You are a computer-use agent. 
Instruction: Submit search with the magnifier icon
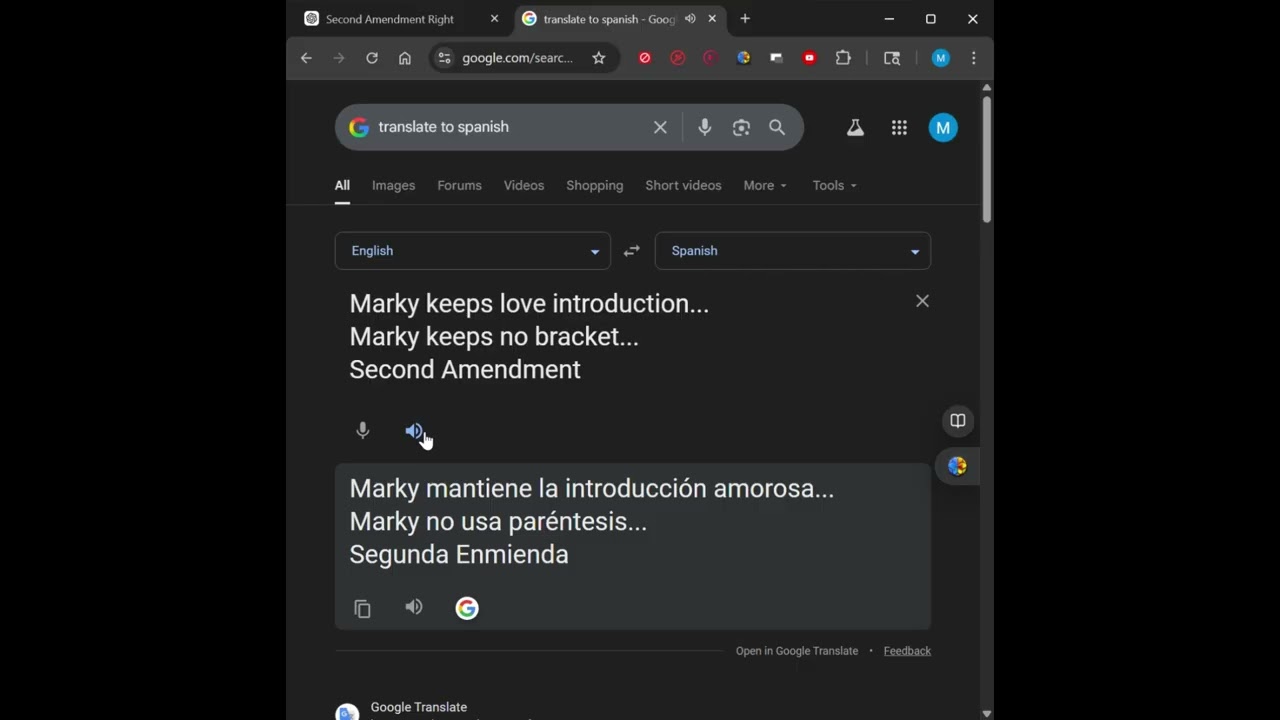pos(777,127)
